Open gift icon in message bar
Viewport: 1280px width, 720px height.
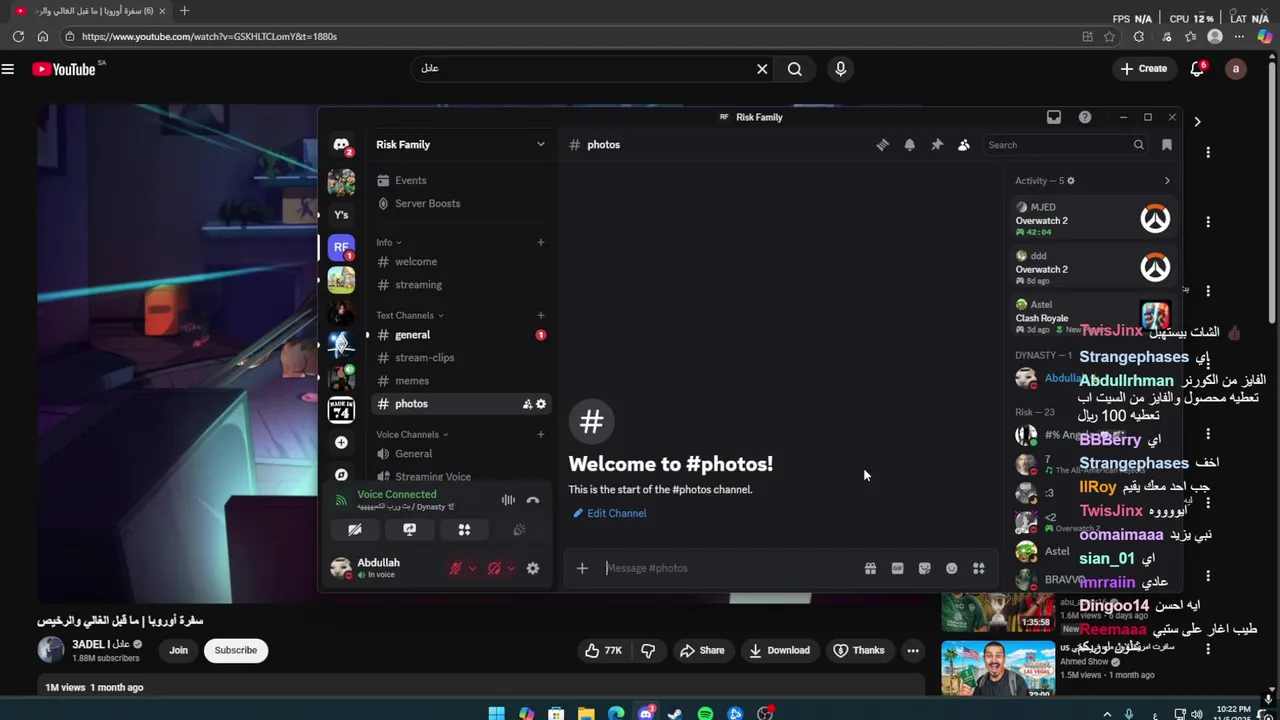(870, 568)
